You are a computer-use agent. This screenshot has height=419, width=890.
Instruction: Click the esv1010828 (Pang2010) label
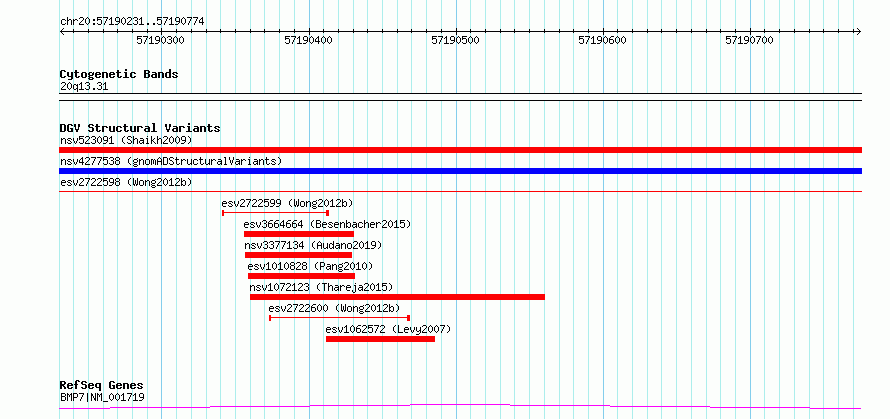310,266
